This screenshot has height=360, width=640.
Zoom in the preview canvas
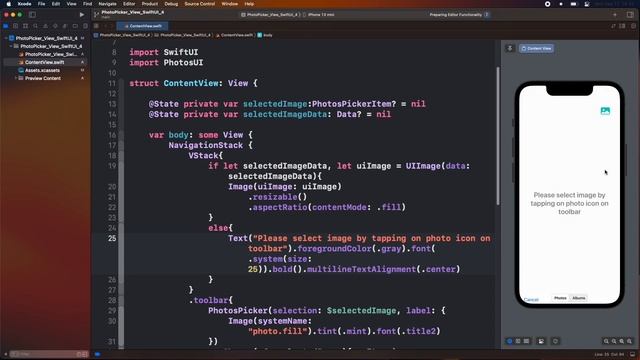coord(629,341)
